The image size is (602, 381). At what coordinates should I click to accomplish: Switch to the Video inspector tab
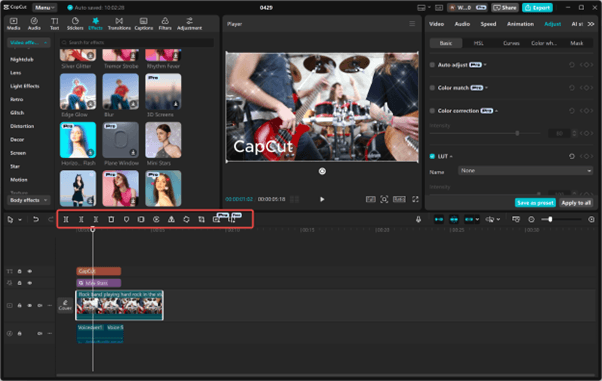(x=437, y=24)
